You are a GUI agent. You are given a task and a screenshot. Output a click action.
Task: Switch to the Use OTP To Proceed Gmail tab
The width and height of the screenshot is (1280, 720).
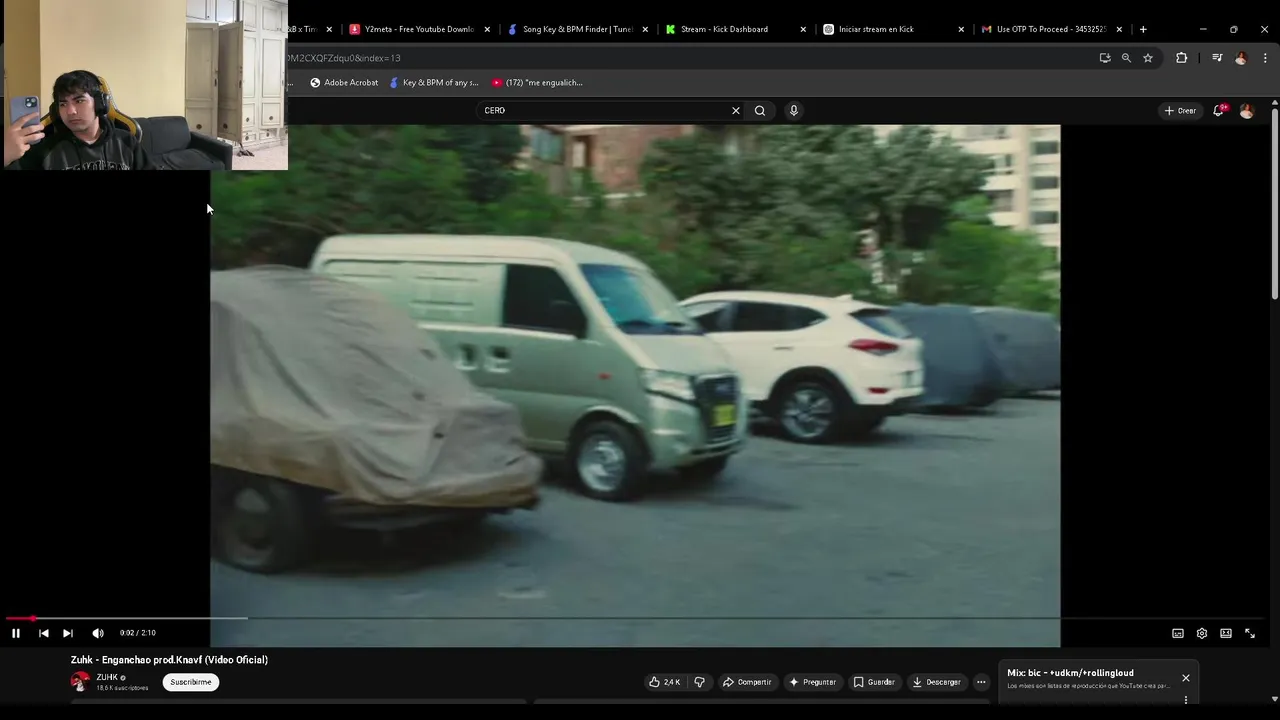(1044, 29)
